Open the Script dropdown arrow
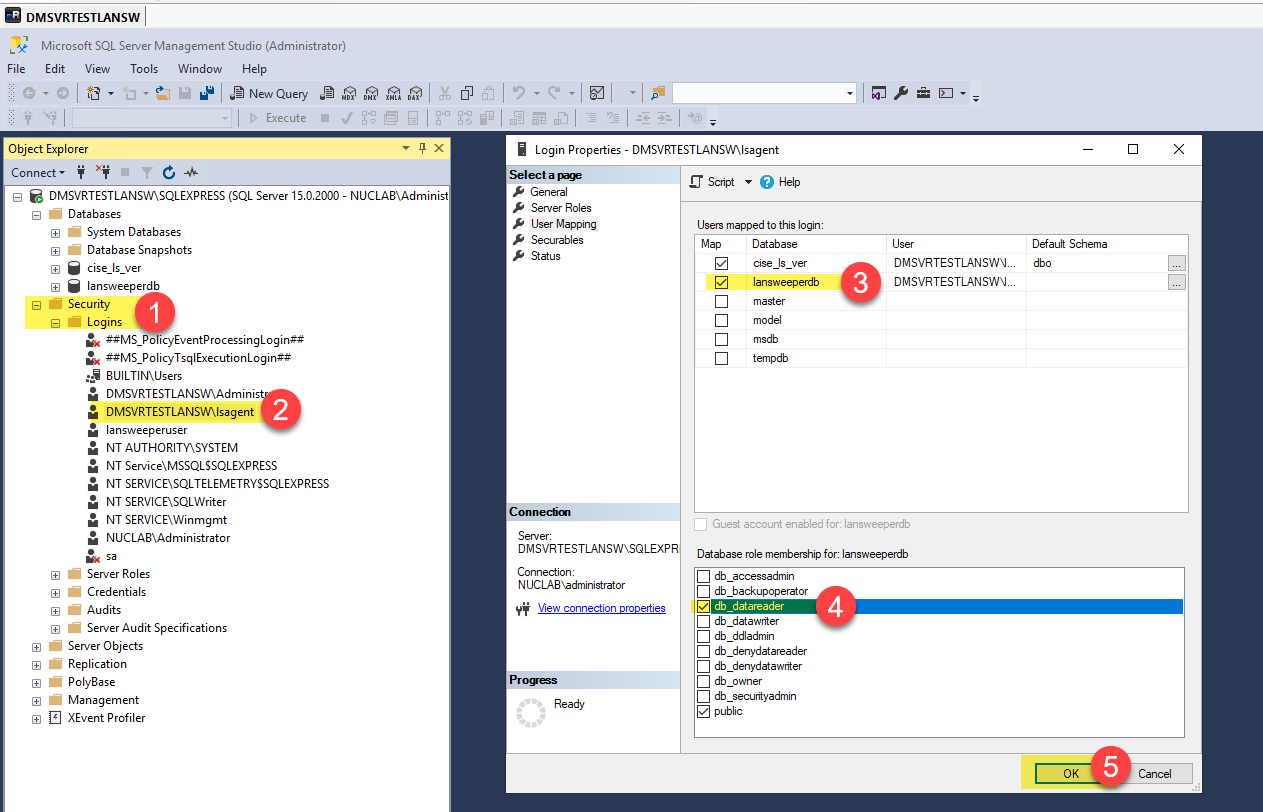 tap(748, 182)
